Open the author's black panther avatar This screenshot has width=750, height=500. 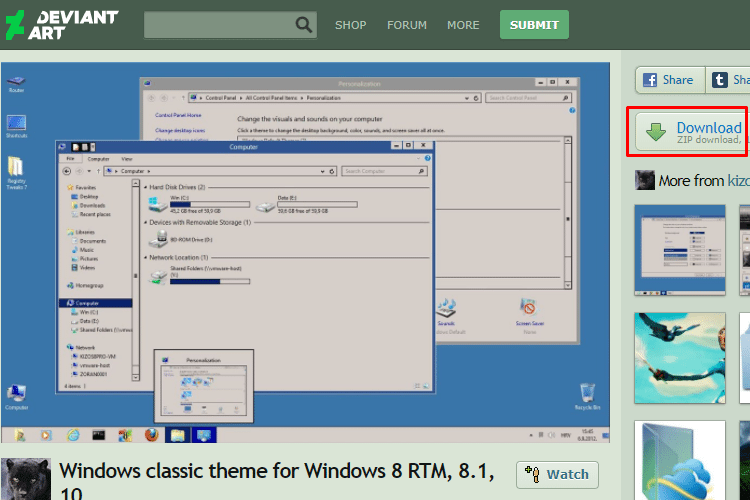tap(26, 479)
